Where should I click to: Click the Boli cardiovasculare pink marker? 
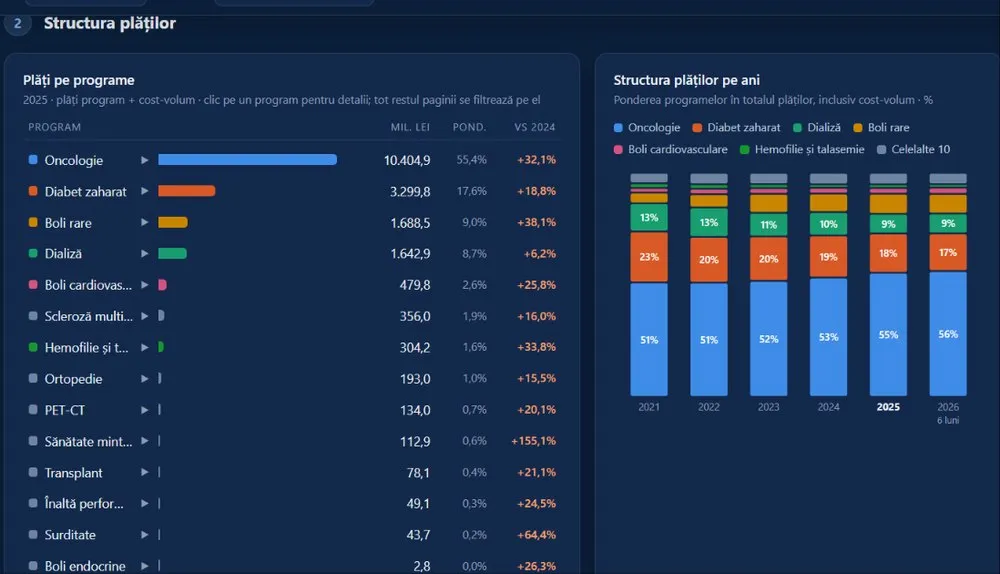coord(33,284)
